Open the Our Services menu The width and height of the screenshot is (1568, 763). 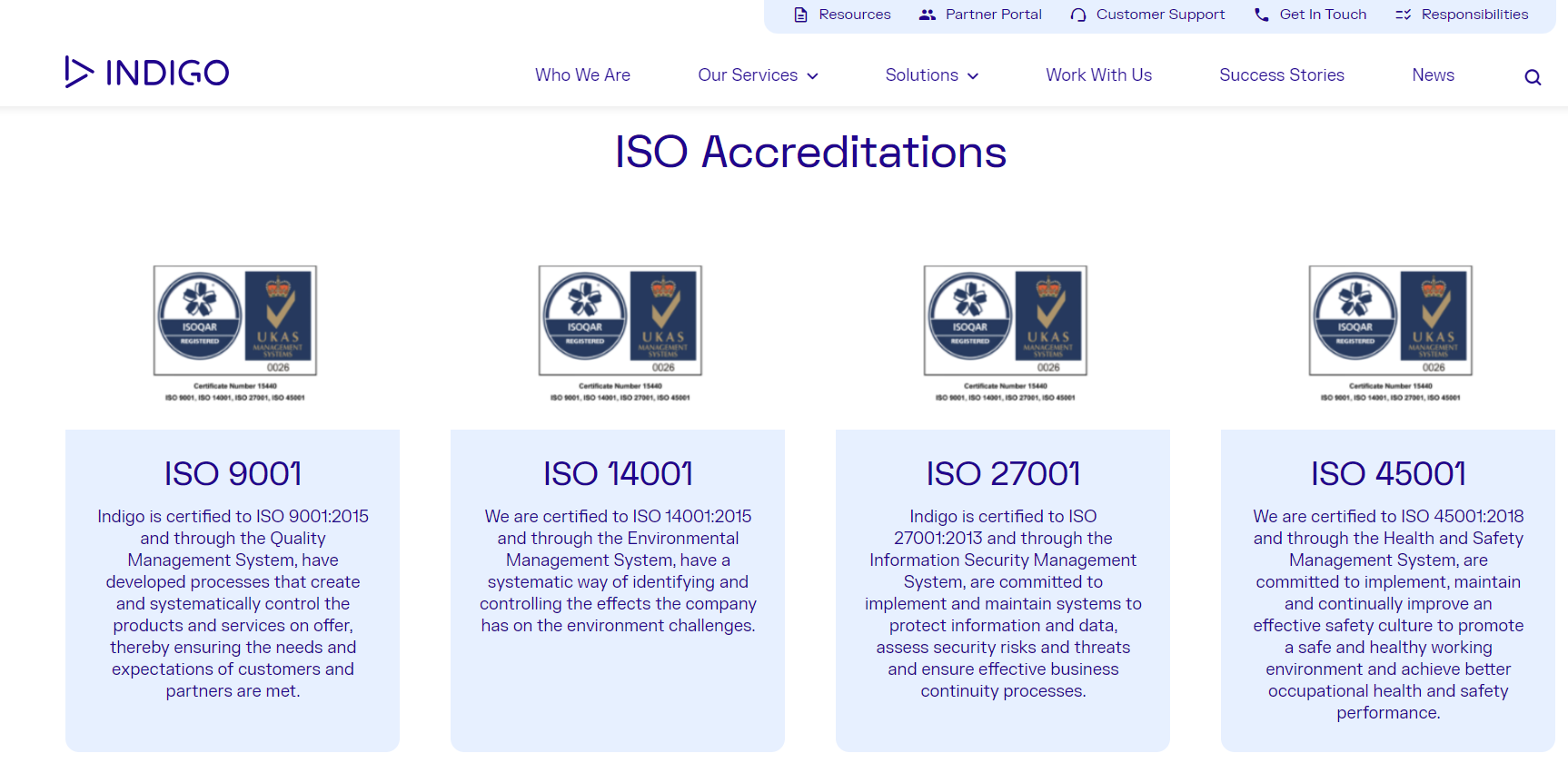click(x=748, y=75)
